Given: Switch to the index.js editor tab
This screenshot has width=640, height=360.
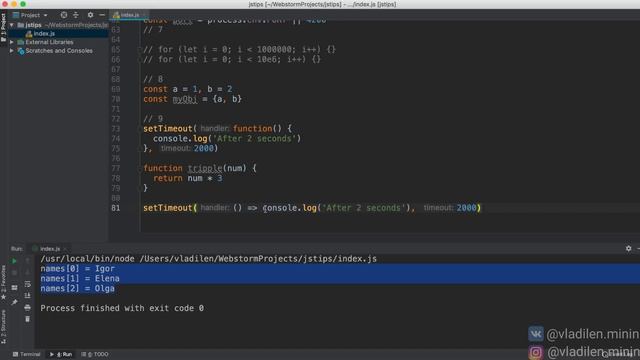Looking at the screenshot, I should 129,15.
